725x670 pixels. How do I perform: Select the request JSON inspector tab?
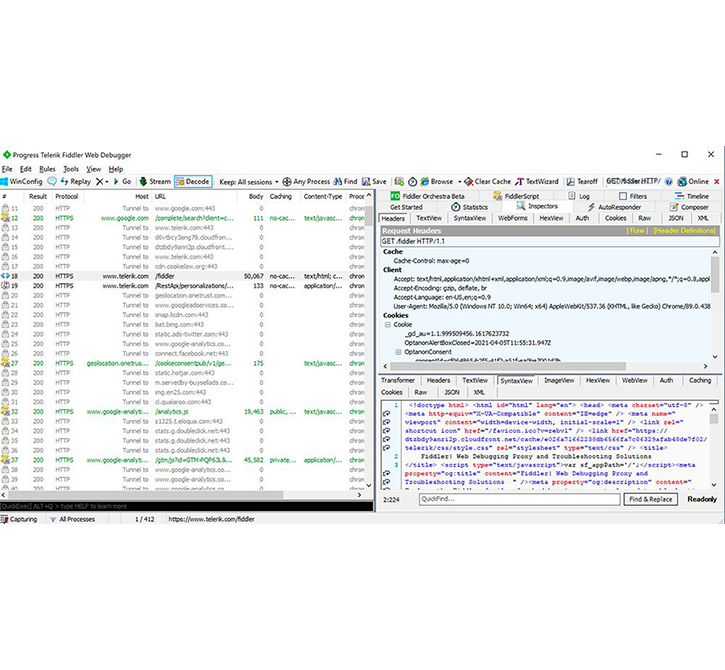click(676, 218)
